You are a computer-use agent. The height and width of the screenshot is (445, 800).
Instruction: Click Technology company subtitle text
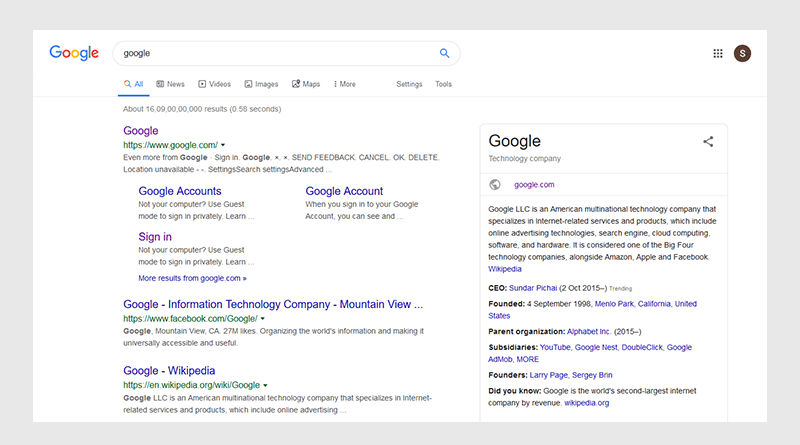524,159
